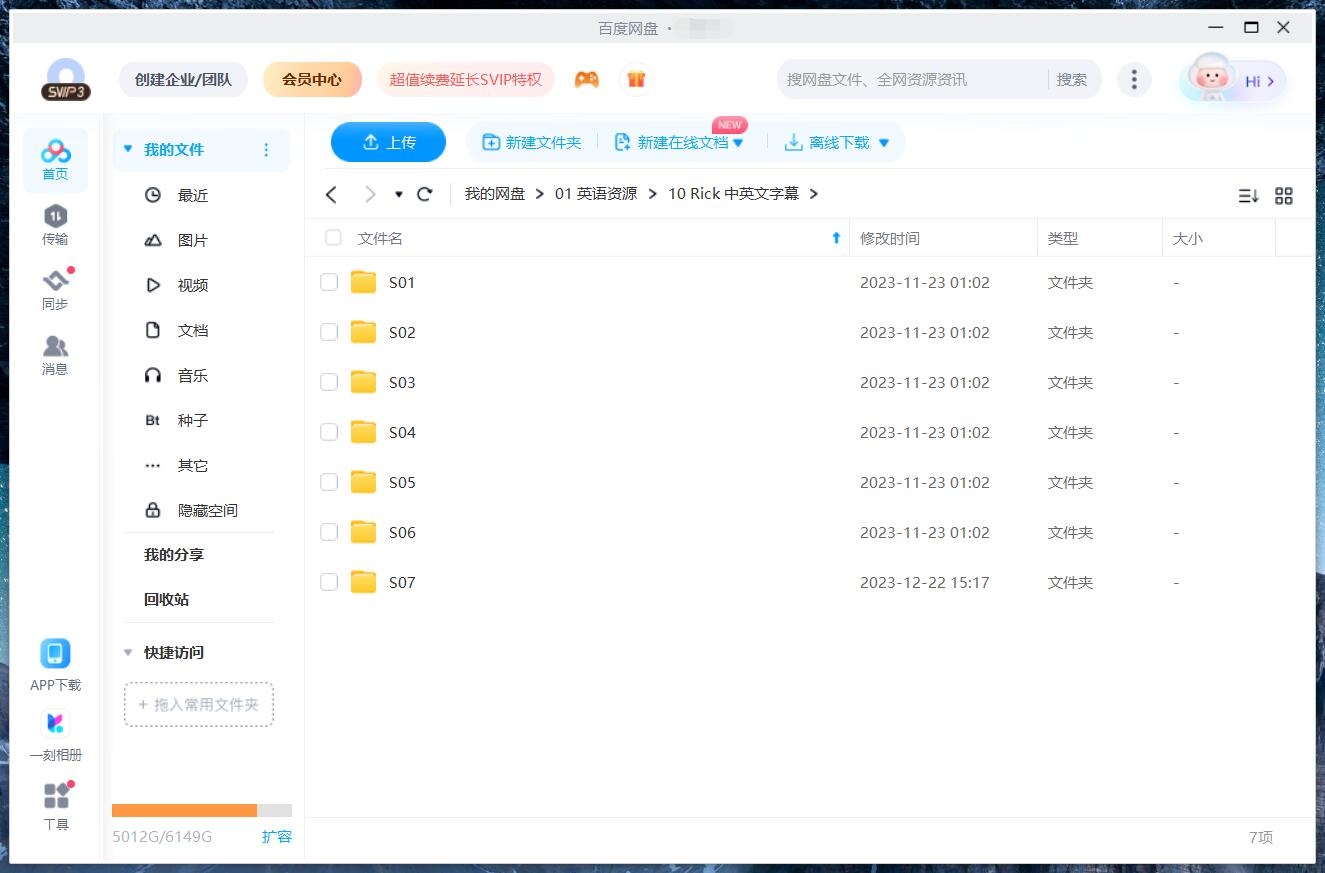Viewport: 1325px width, 873px height.
Task: Click the 上传 (Upload) button
Action: tap(388, 142)
